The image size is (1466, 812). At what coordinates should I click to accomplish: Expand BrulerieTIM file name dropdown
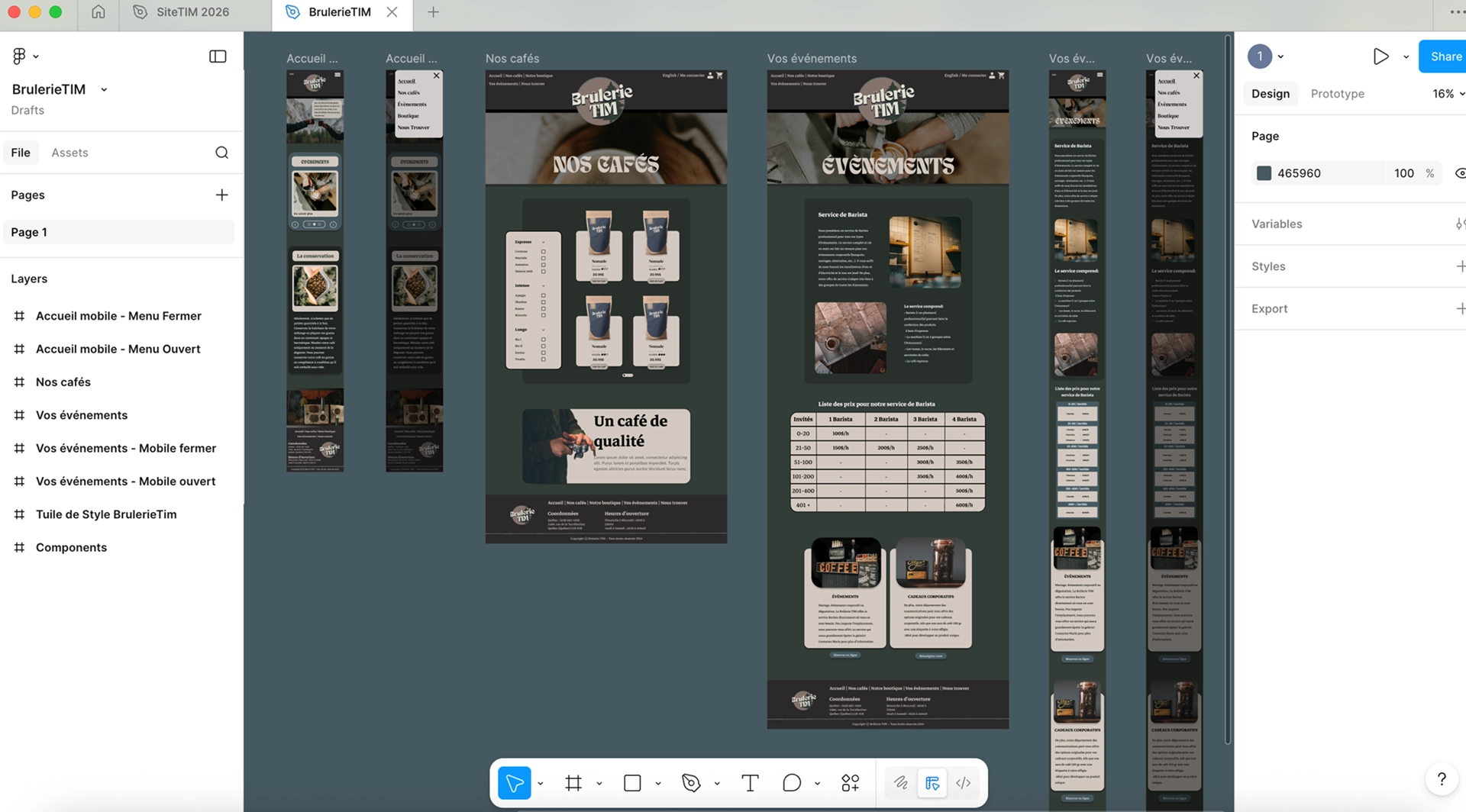[104, 89]
